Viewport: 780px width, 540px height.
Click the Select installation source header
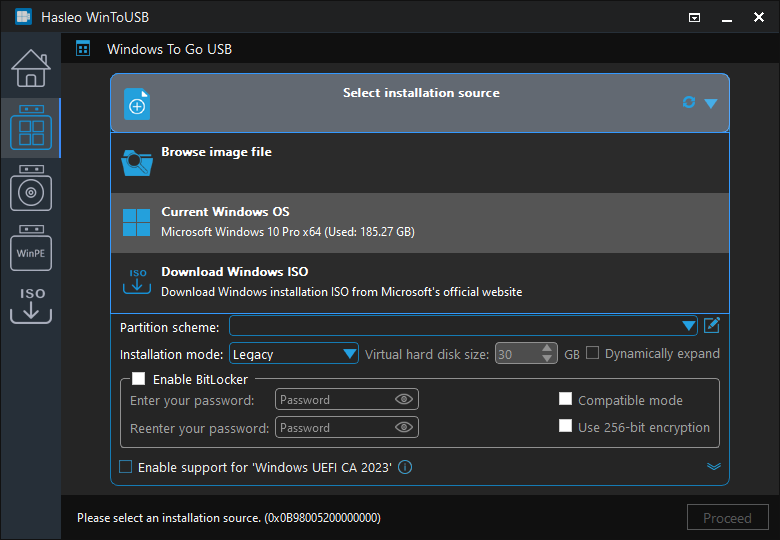pos(420,103)
